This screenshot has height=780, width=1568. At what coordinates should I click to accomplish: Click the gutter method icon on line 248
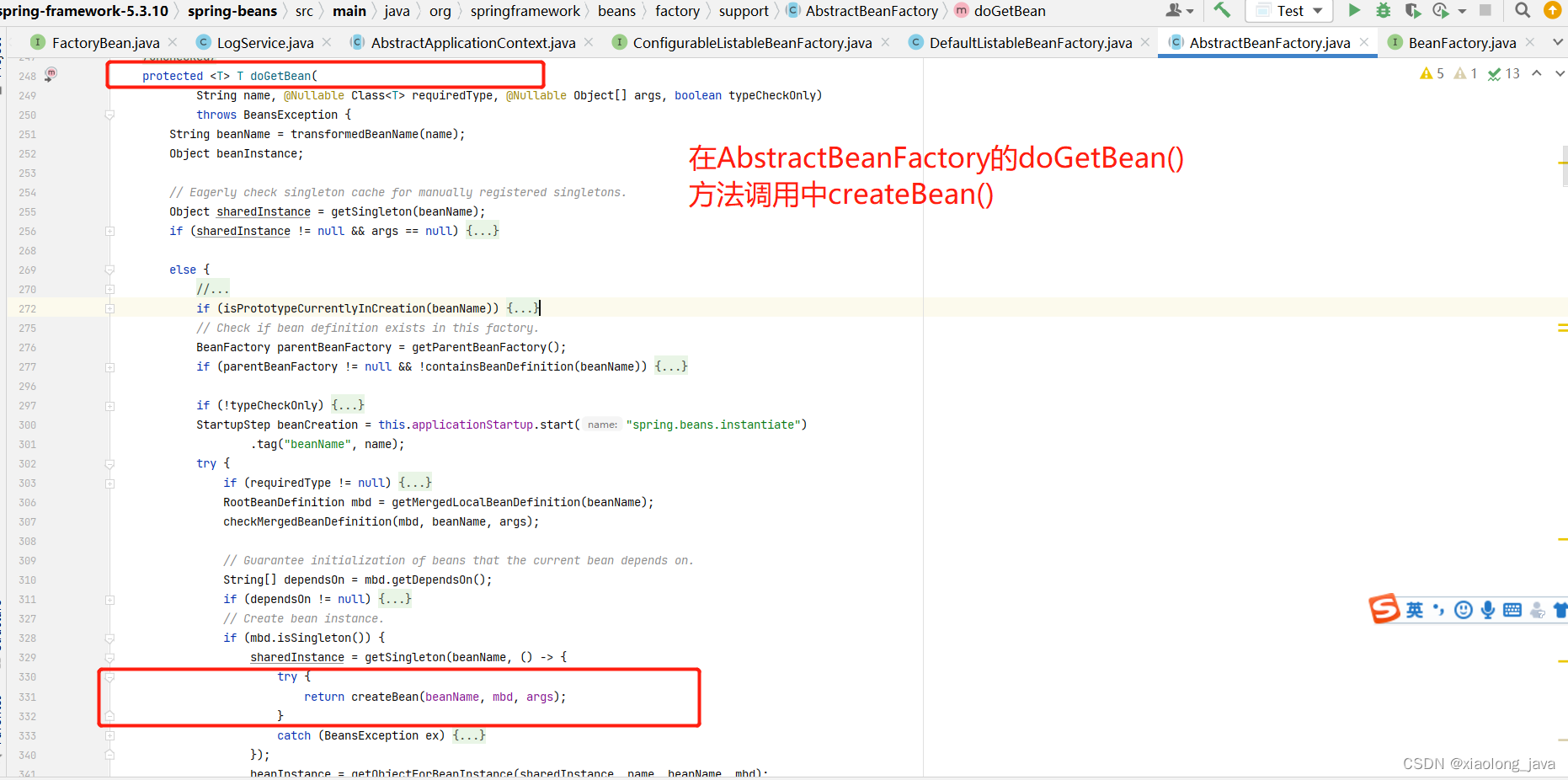pyautogui.click(x=51, y=74)
